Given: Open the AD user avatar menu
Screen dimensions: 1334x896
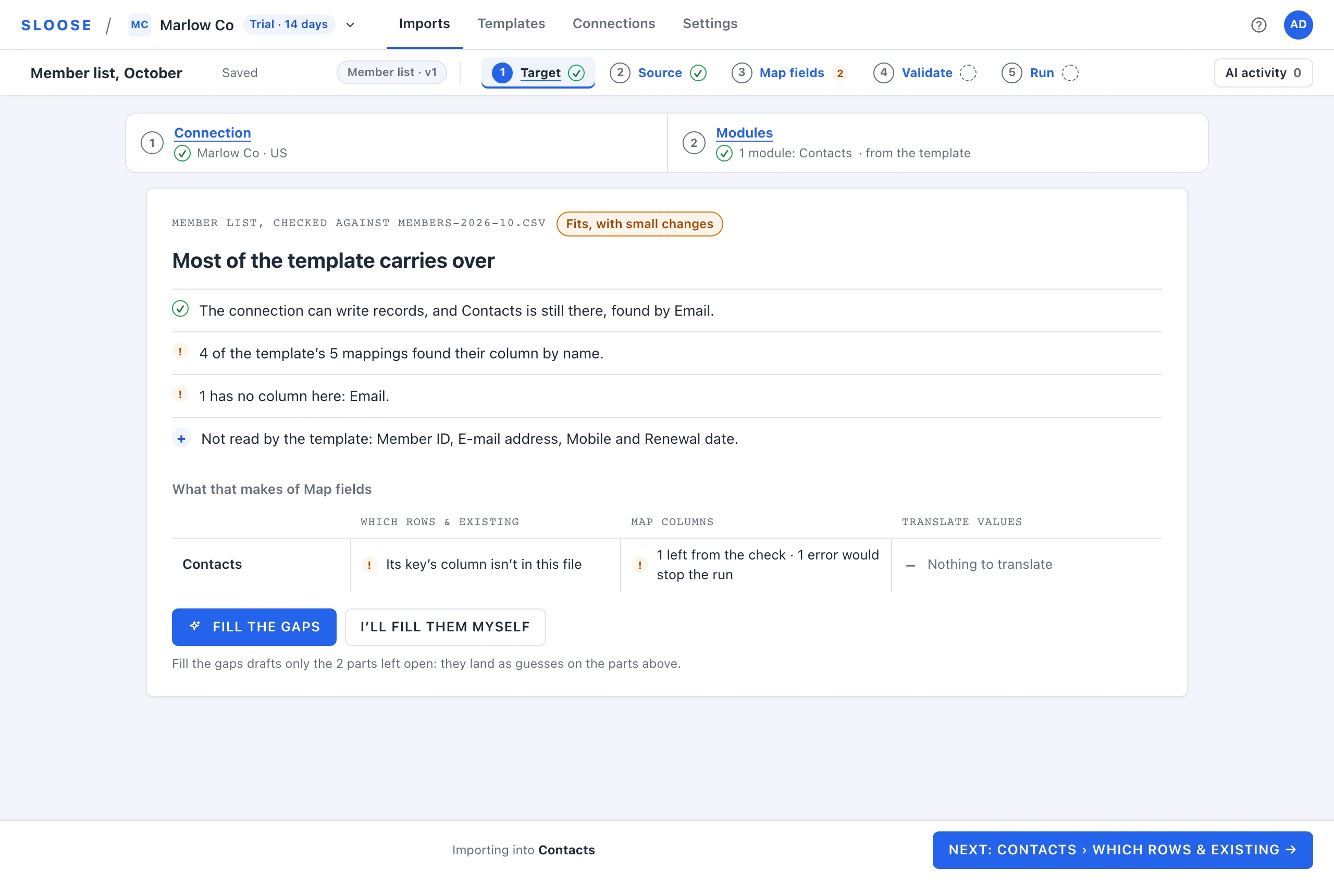Looking at the screenshot, I should pyautogui.click(x=1298, y=24).
